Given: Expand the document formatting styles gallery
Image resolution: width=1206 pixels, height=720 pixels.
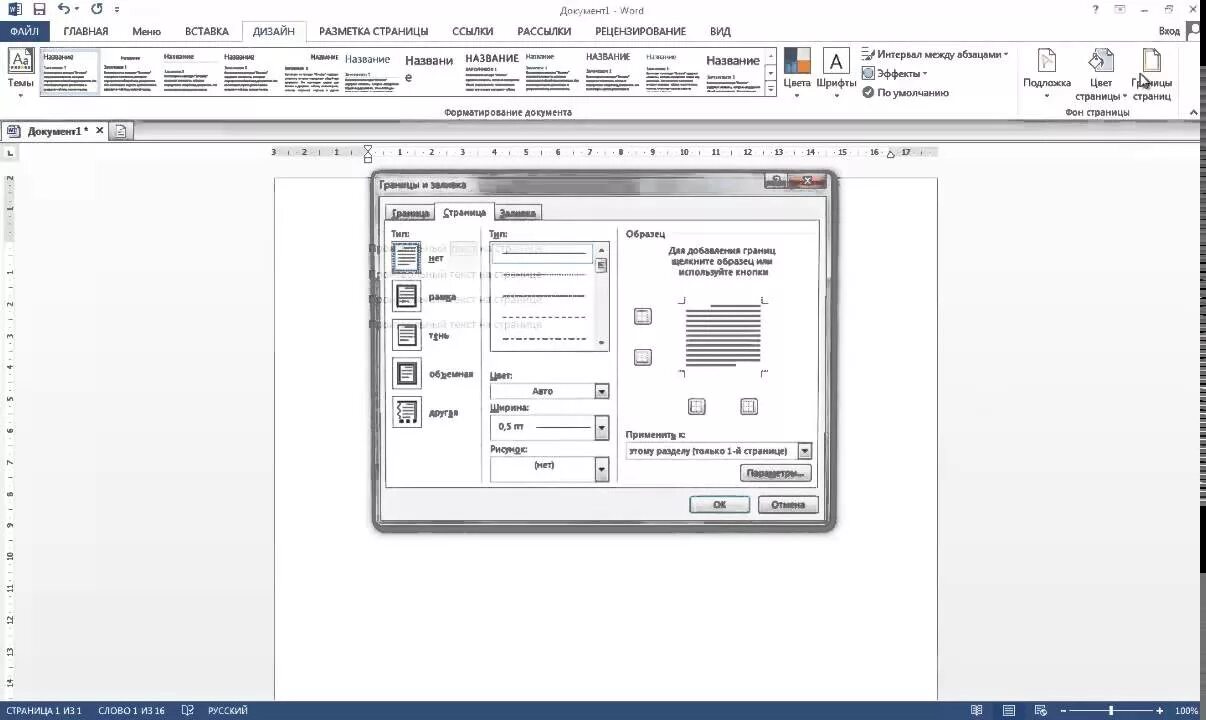Looking at the screenshot, I should pyautogui.click(x=770, y=89).
